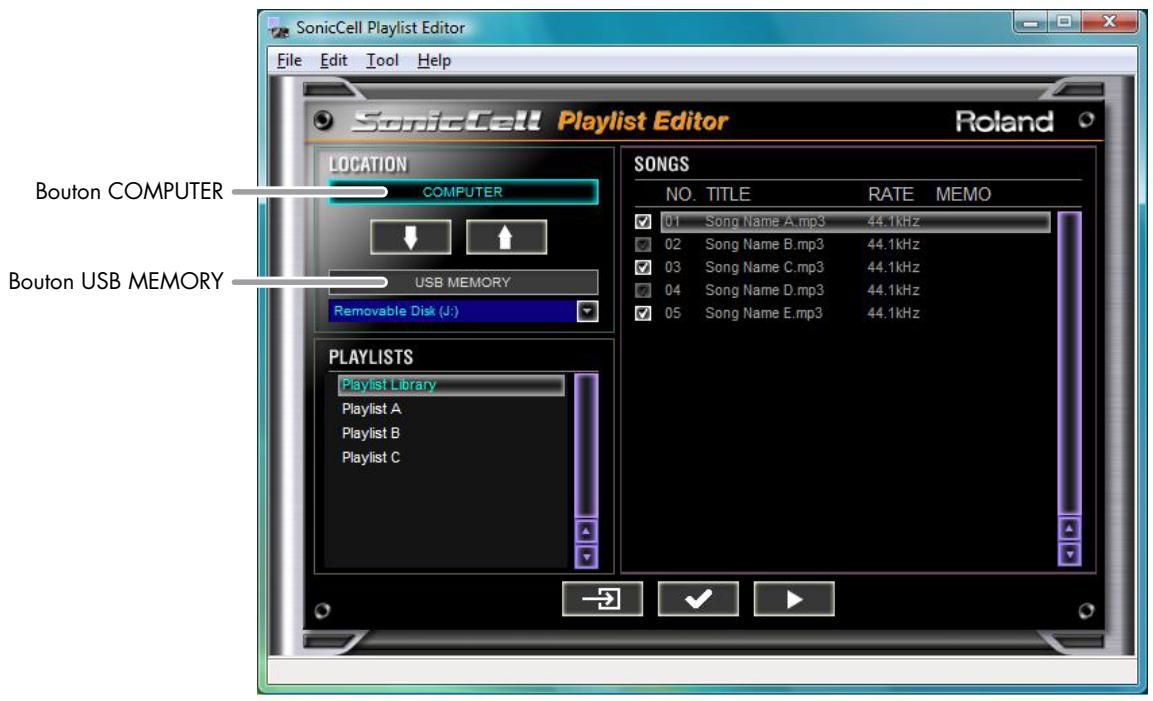The width and height of the screenshot is (1153, 701).
Task: Select the USB MEMORY location button
Action: click(463, 282)
